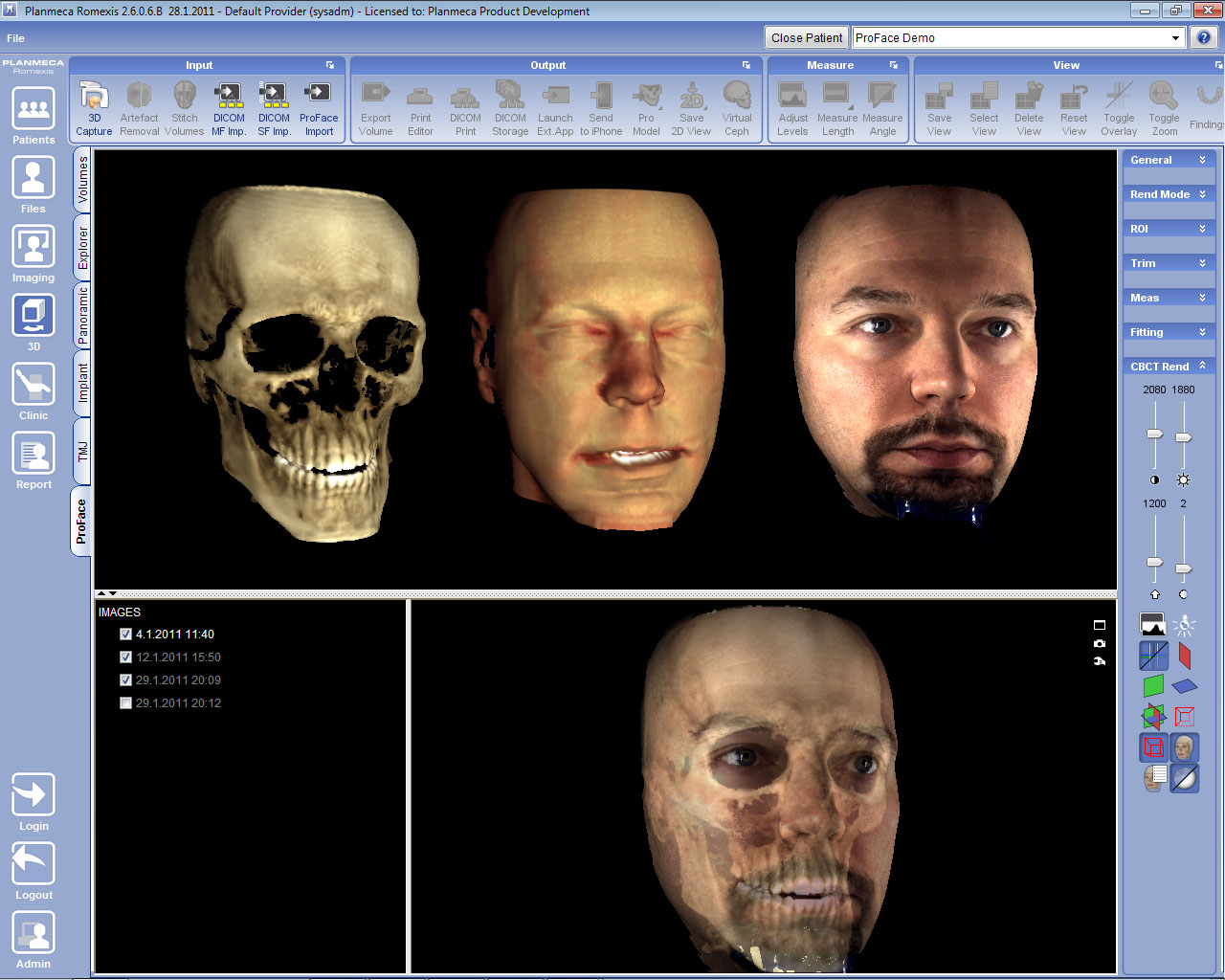The height and width of the screenshot is (980, 1225).
Task: Click the Close Patient button
Action: tap(806, 37)
